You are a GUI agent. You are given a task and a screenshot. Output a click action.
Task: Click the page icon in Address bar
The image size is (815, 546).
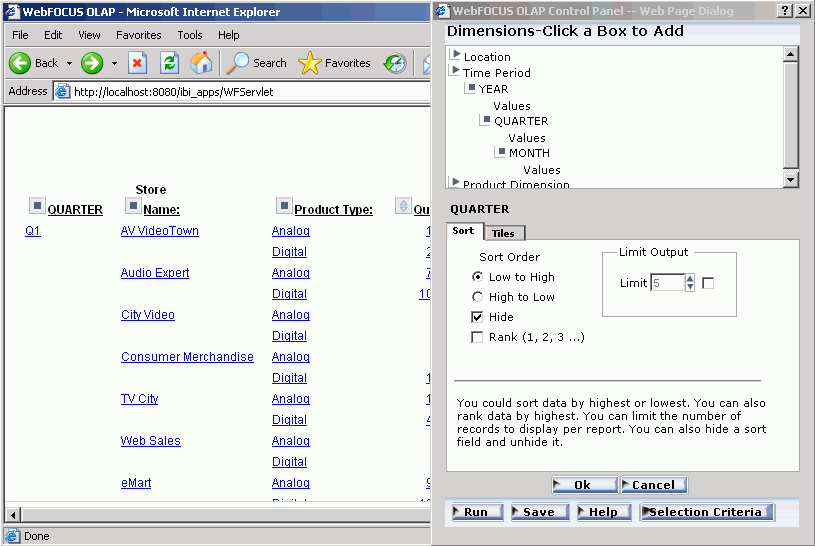pyautogui.click(x=63, y=92)
